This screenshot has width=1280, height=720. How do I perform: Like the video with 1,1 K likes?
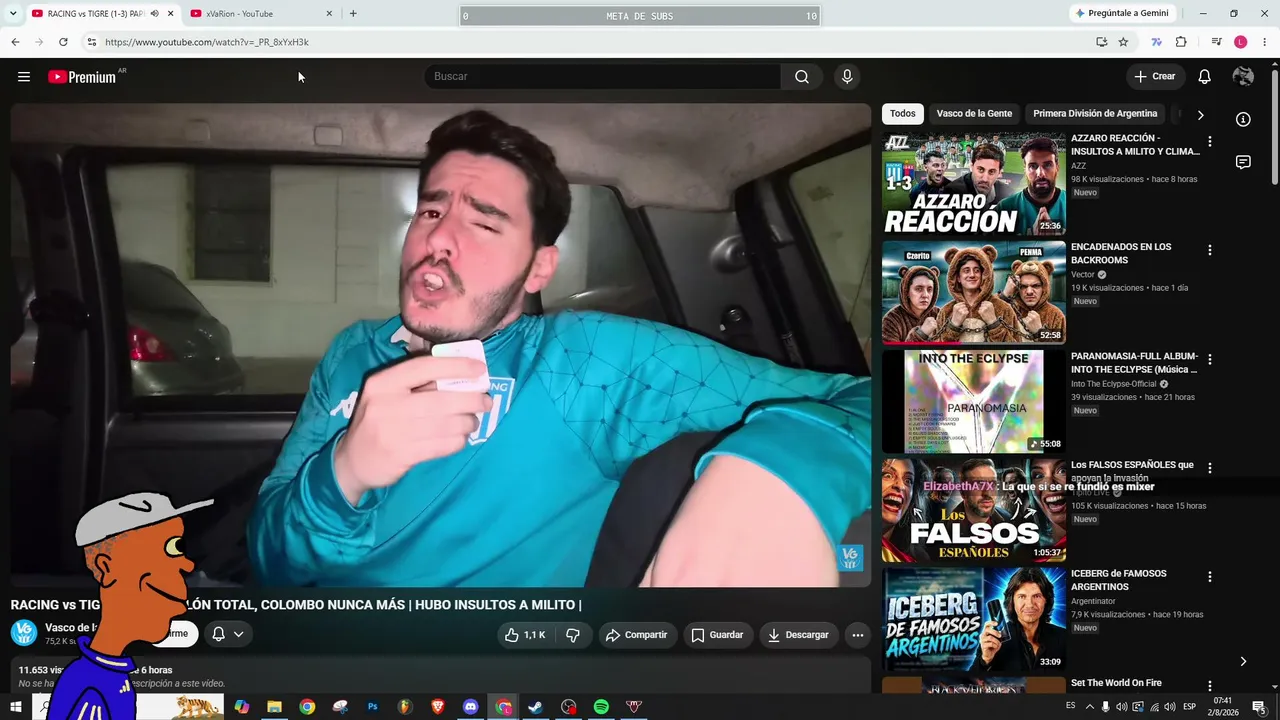525,635
